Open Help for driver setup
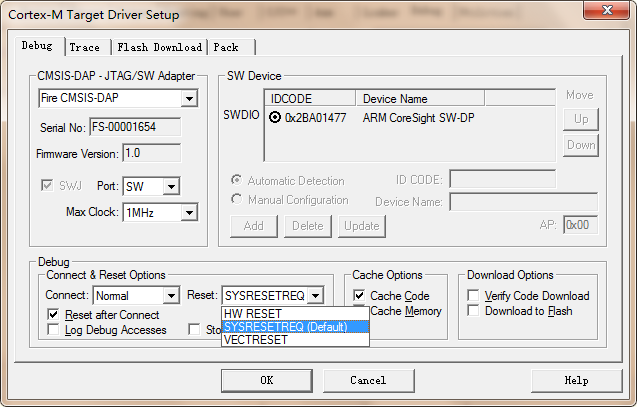Image resolution: width=637 pixels, height=407 pixels. [576, 381]
